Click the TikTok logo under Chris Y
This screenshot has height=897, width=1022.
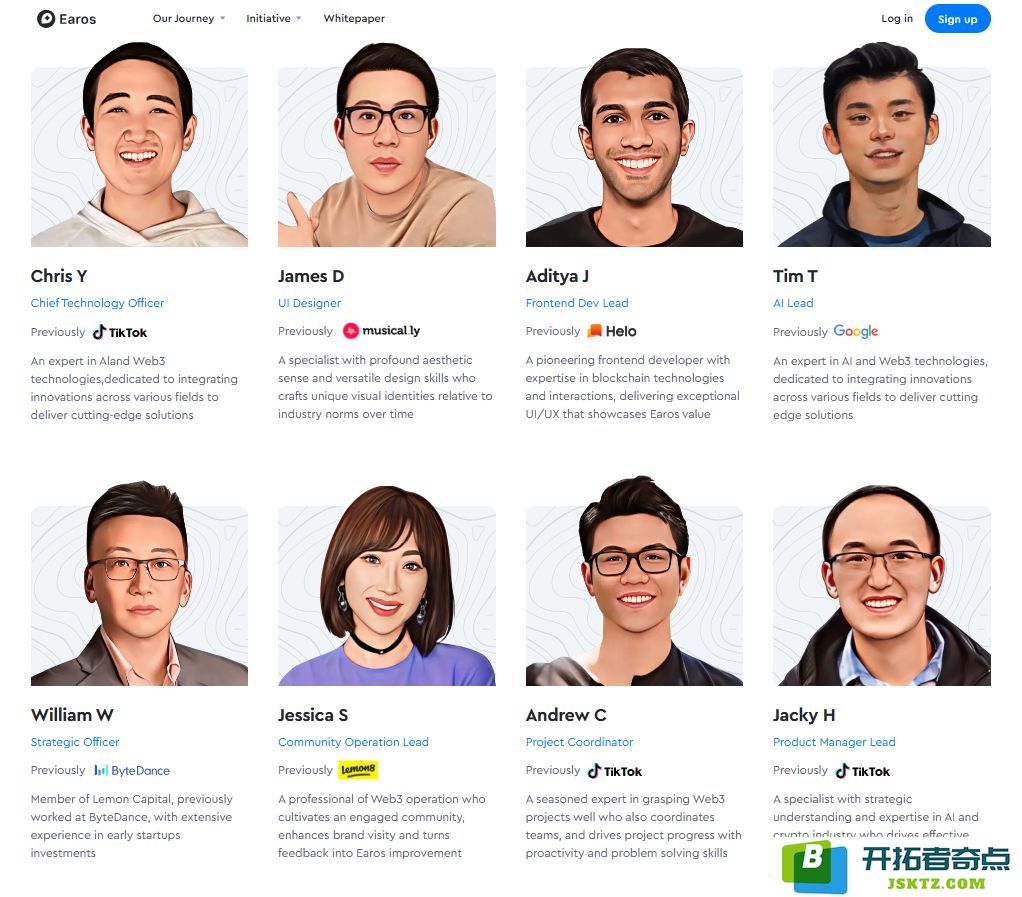(120, 332)
